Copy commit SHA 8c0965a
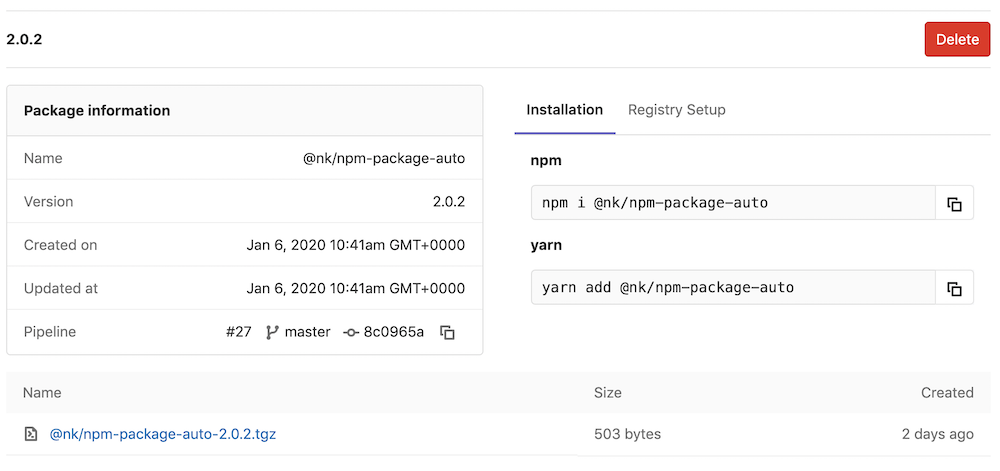 448,332
